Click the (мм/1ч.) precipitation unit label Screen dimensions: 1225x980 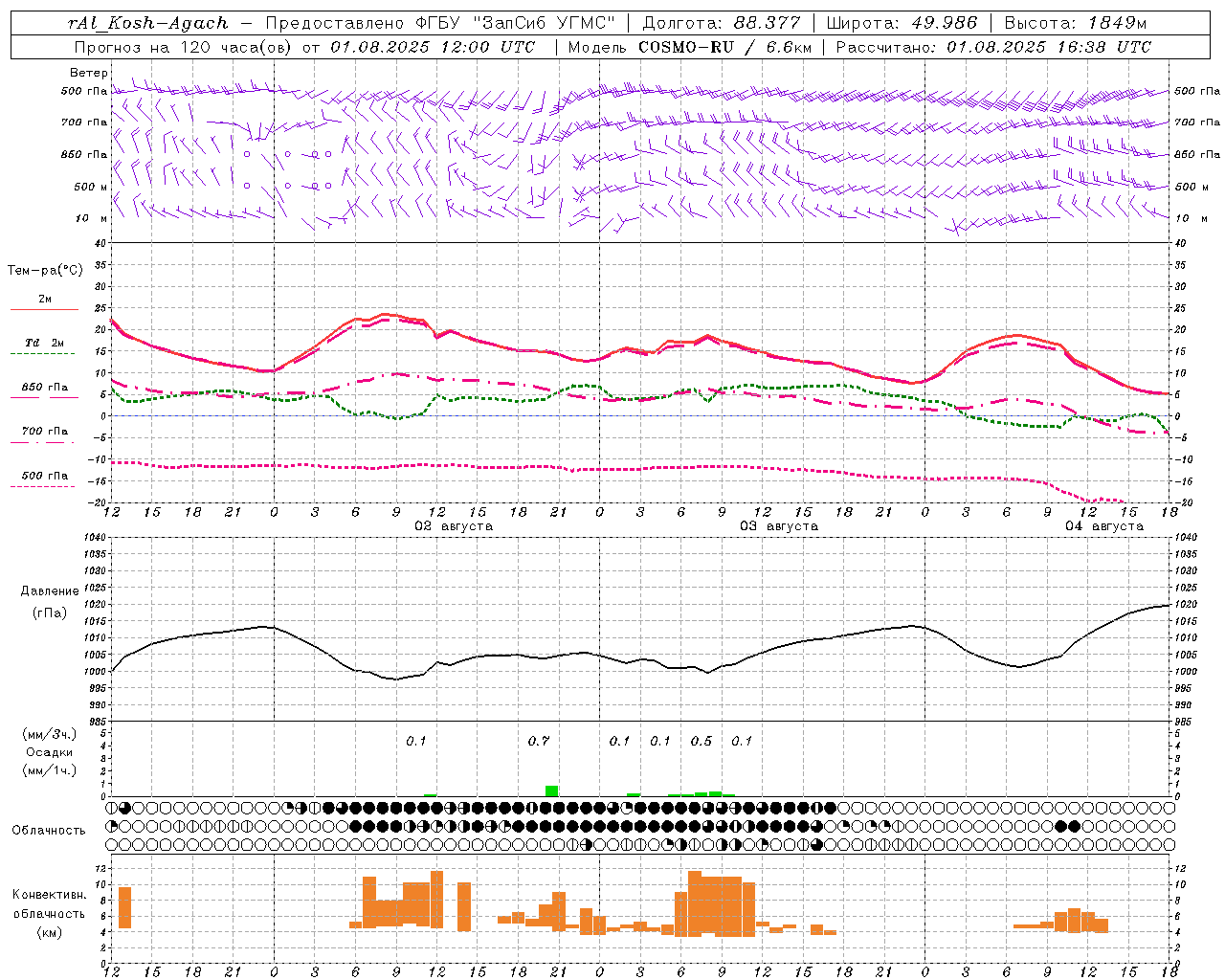50,770
